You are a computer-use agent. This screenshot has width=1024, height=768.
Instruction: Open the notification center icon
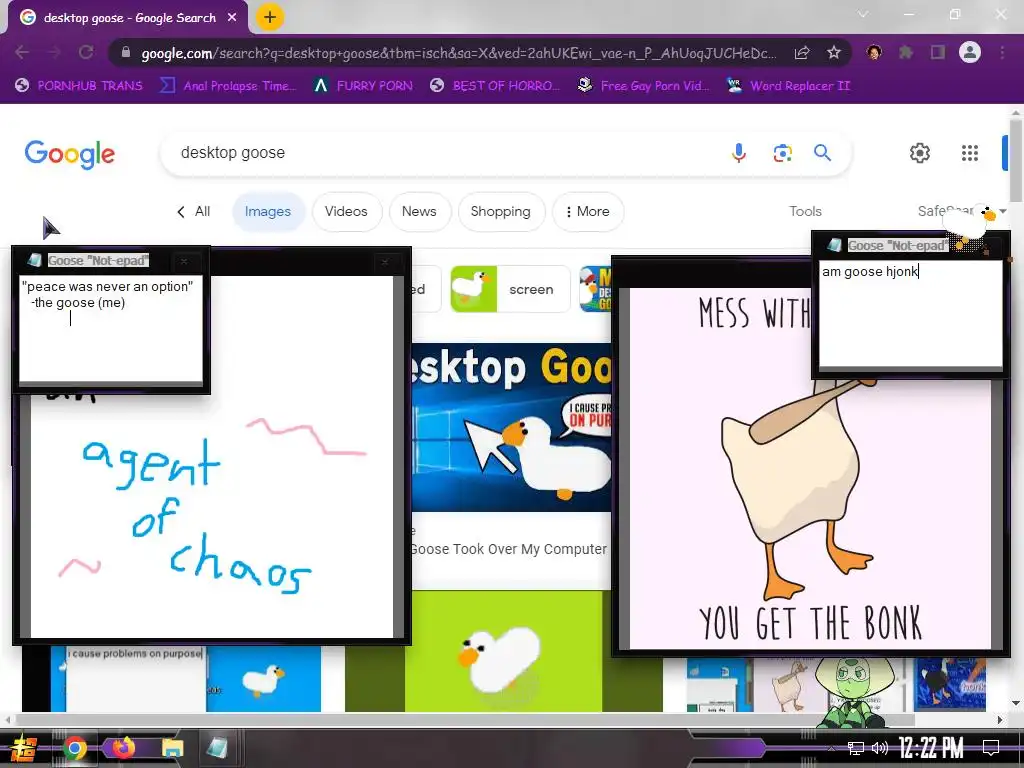[991, 748]
